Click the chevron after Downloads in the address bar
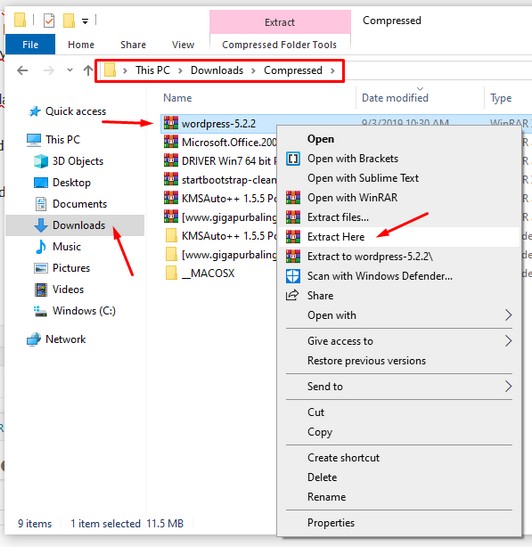The height and width of the screenshot is (547, 532). [x=254, y=71]
